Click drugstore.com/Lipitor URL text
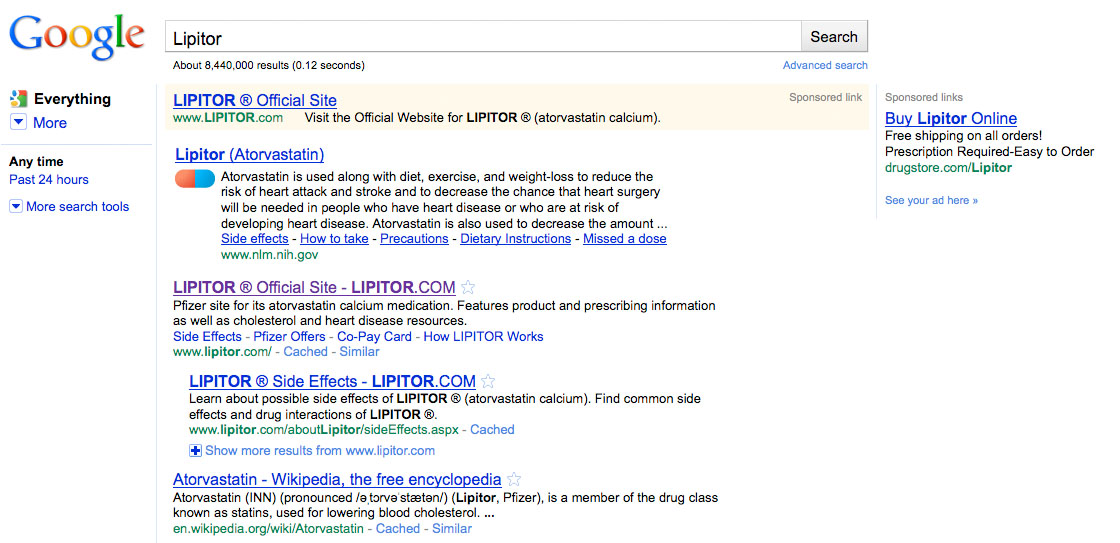 coord(949,168)
